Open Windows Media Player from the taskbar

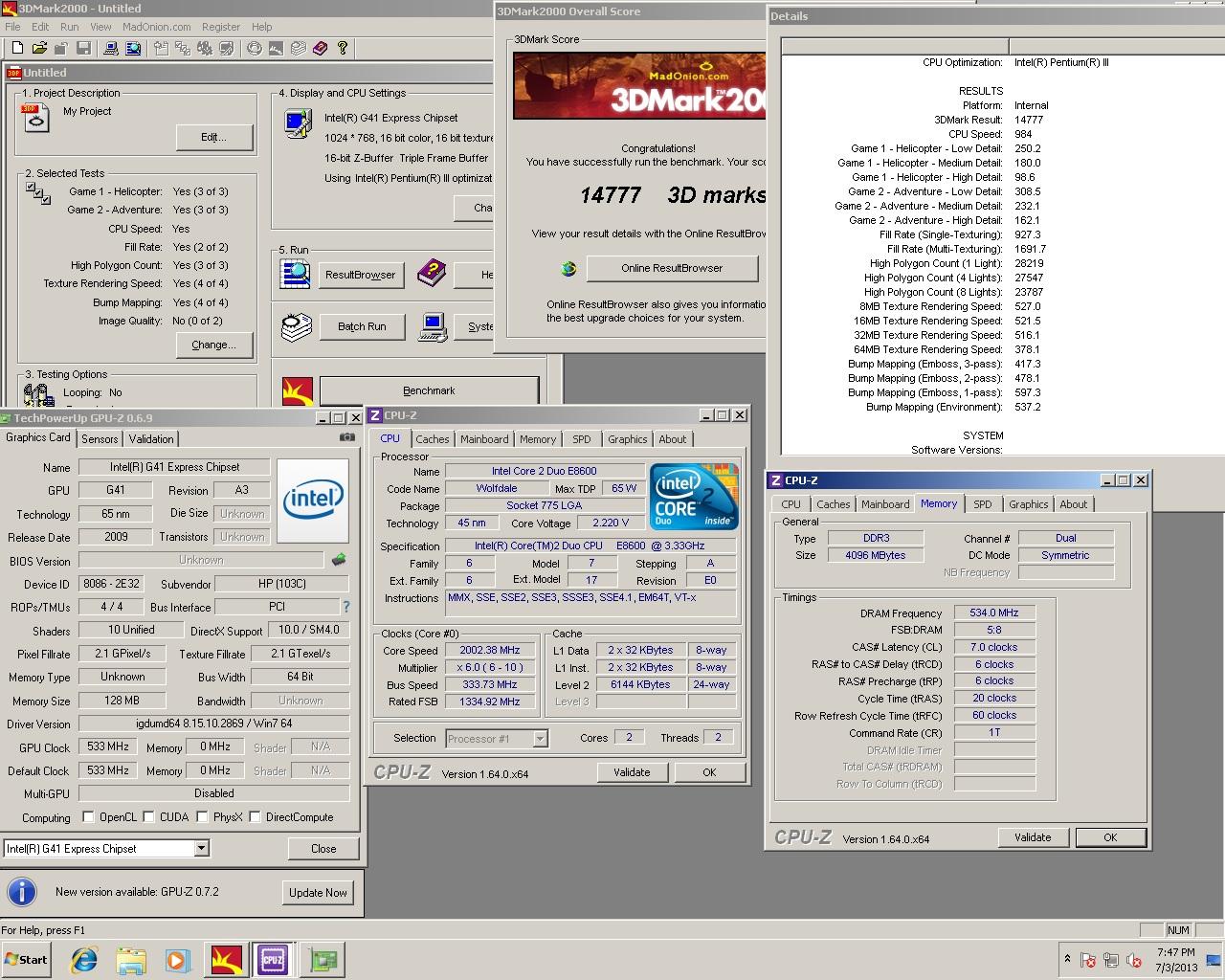click(x=178, y=960)
